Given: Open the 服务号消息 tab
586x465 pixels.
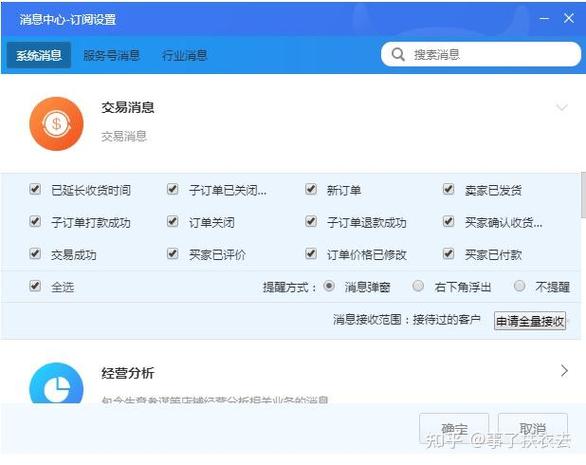Looking at the screenshot, I should tap(111, 56).
